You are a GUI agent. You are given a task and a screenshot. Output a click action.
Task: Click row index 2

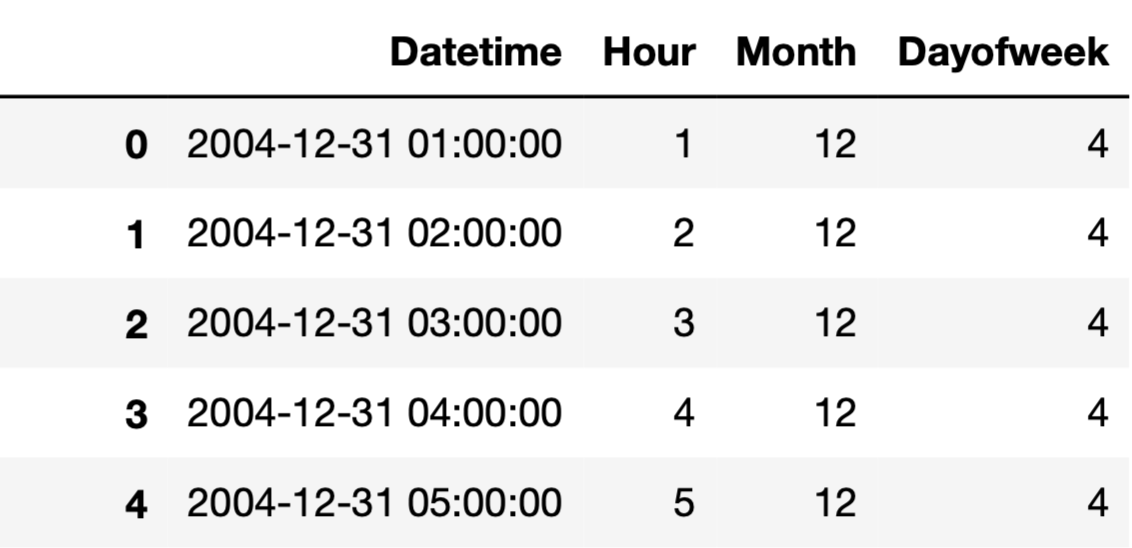[x=136, y=324]
